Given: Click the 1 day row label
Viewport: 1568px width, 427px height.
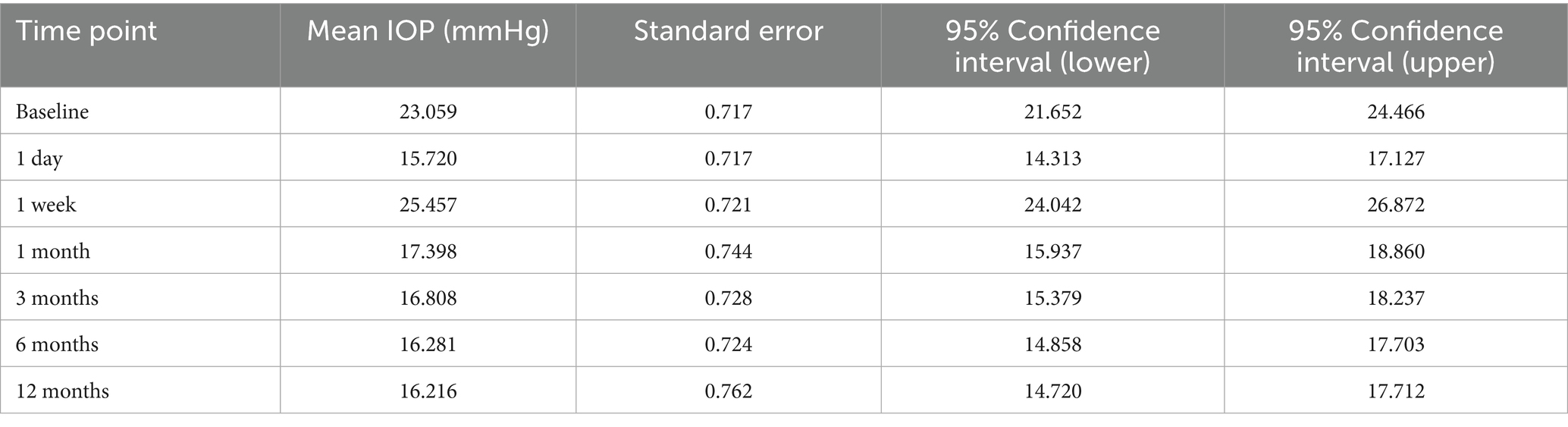Looking at the screenshot, I should (x=39, y=159).
